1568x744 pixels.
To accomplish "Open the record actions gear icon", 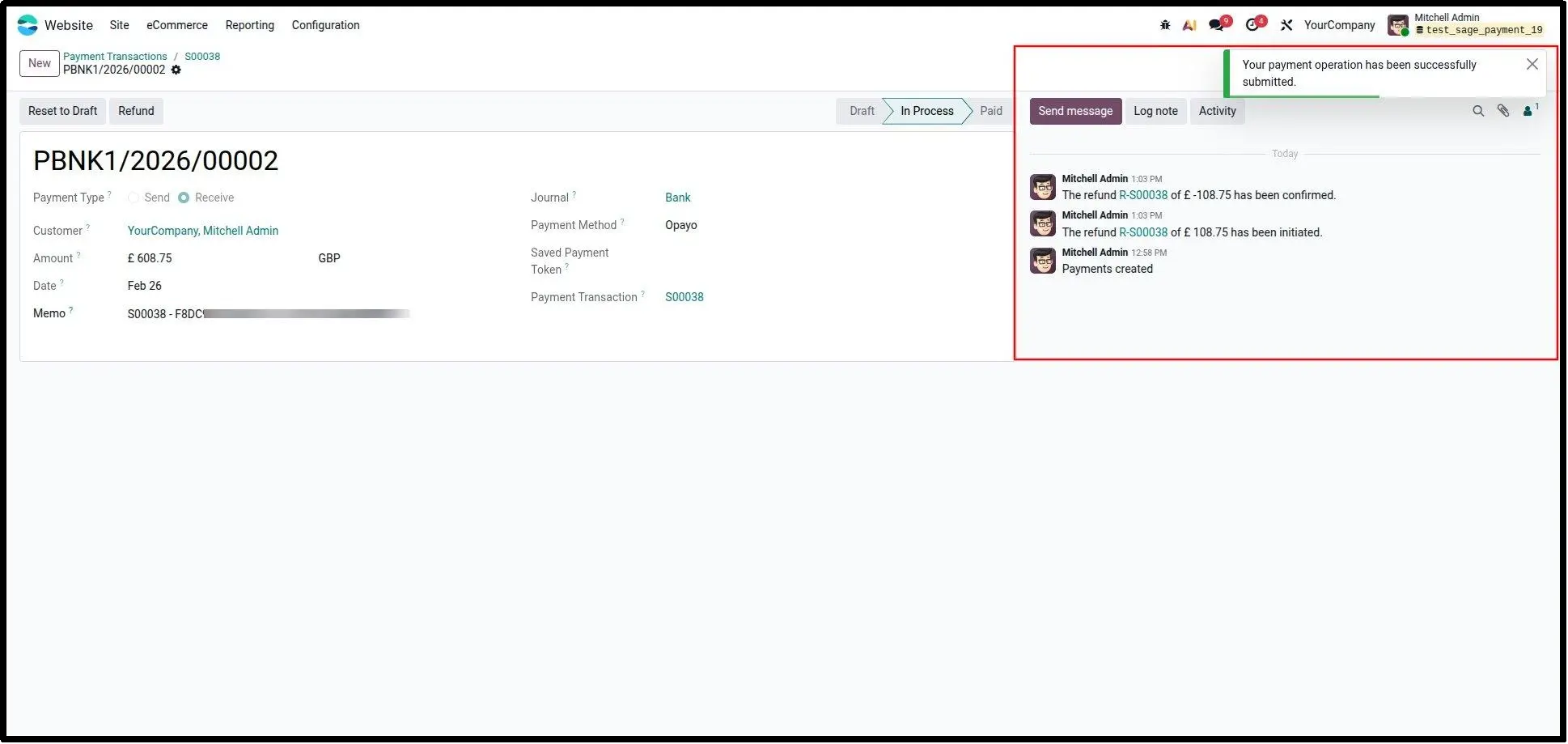I will coord(176,70).
